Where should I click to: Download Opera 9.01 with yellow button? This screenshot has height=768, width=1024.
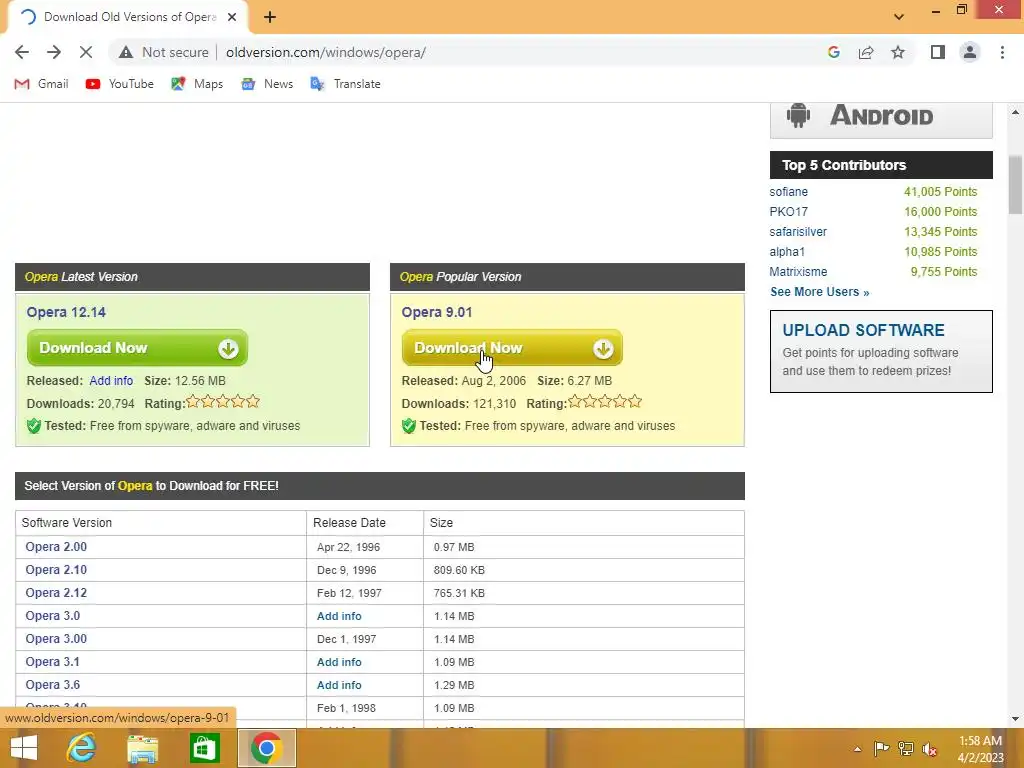(512, 348)
